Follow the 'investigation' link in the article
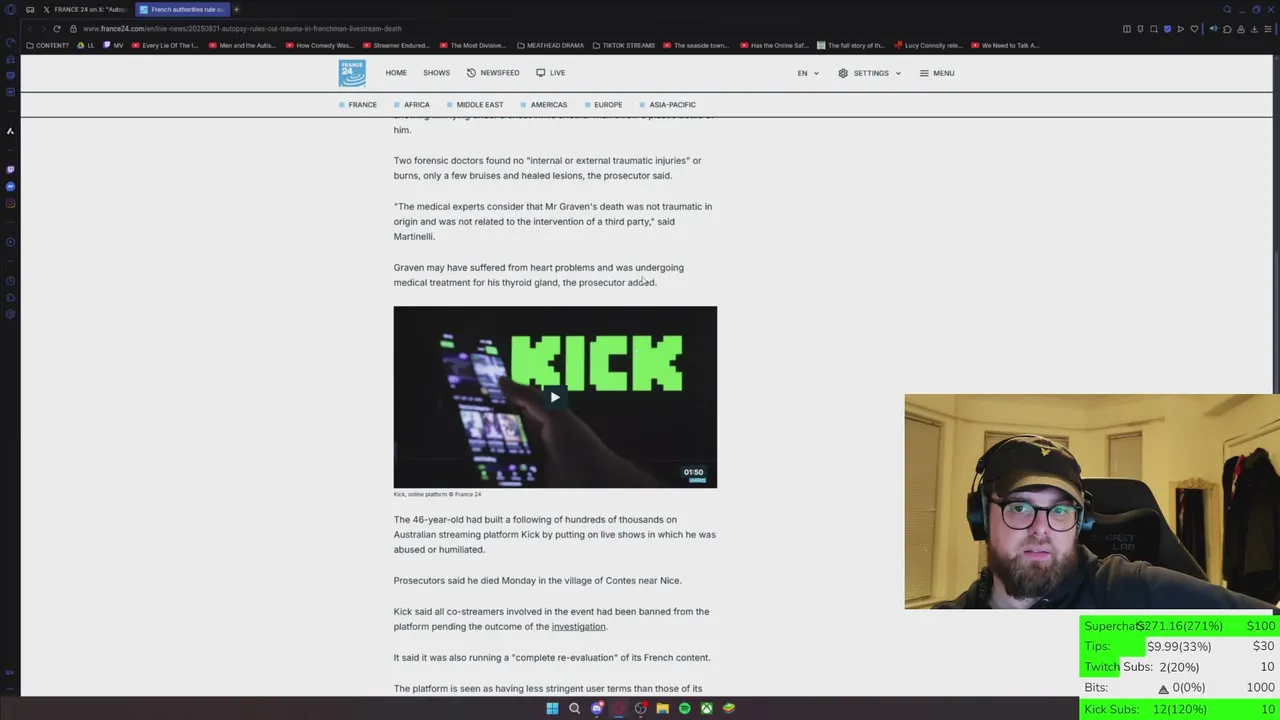Image resolution: width=1280 pixels, height=720 pixels. (579, 627)
